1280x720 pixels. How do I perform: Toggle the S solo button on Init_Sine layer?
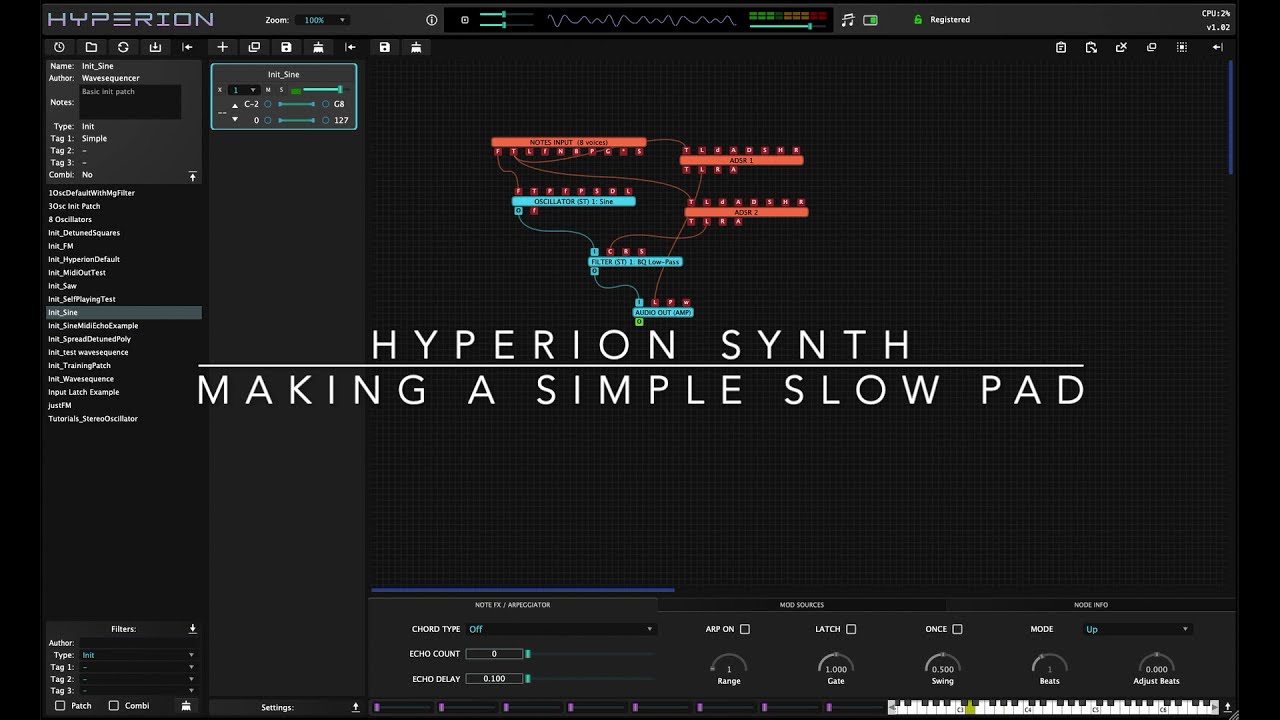click(281, 90)
